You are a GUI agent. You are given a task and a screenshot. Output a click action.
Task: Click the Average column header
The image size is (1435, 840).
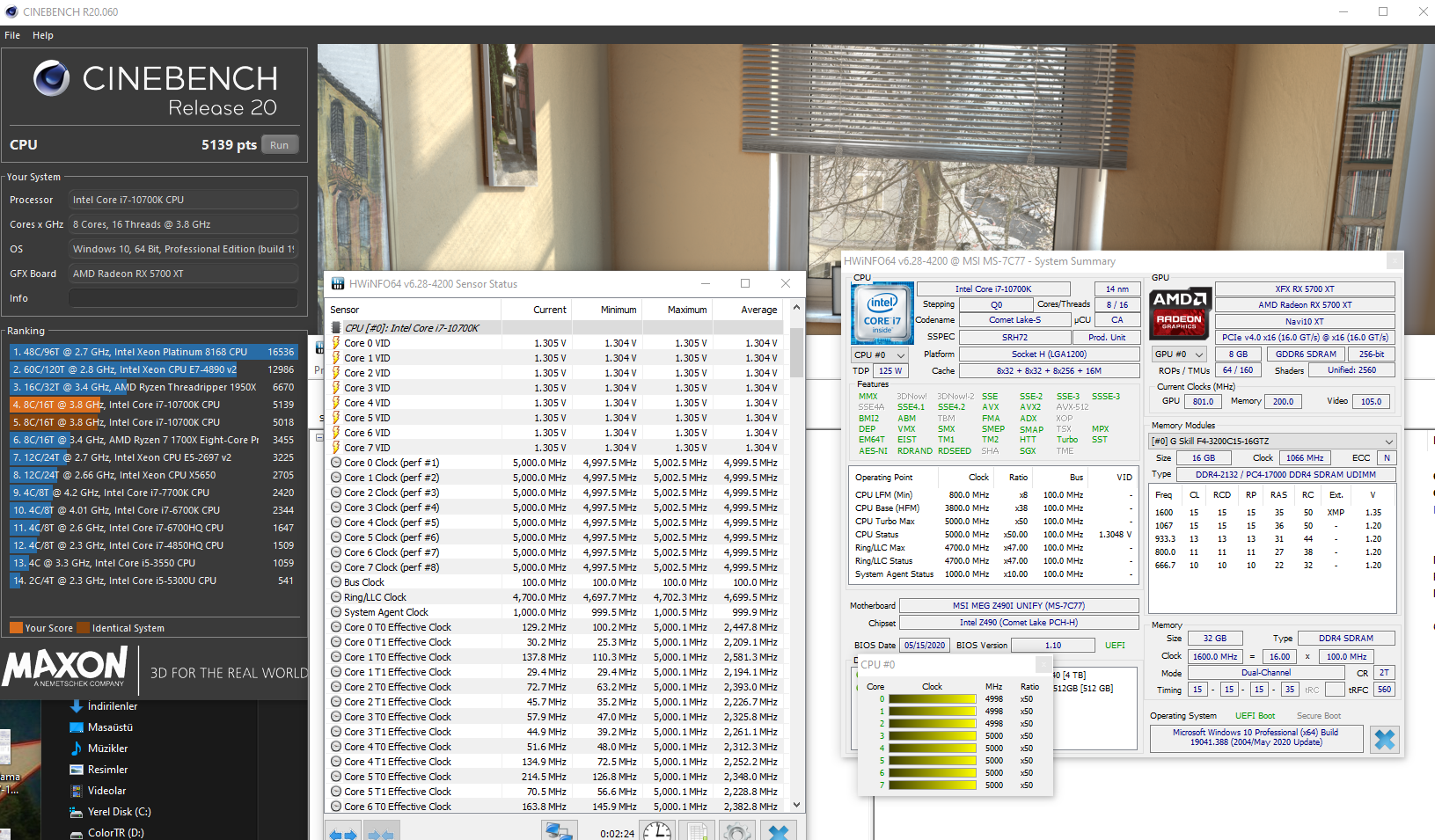point(759,310)
